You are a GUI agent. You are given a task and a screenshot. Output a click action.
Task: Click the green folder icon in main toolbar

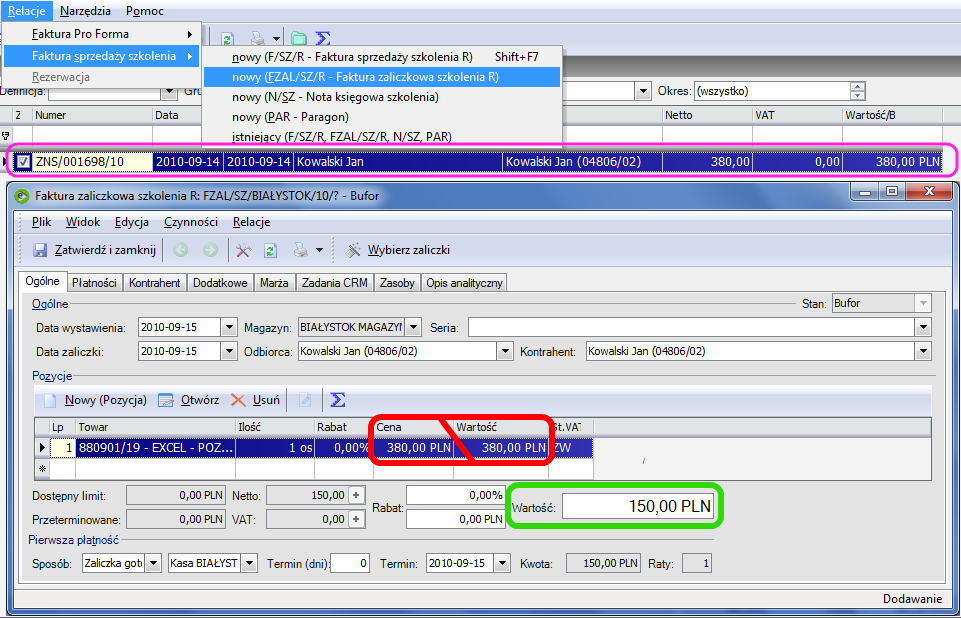coord(298,39)
